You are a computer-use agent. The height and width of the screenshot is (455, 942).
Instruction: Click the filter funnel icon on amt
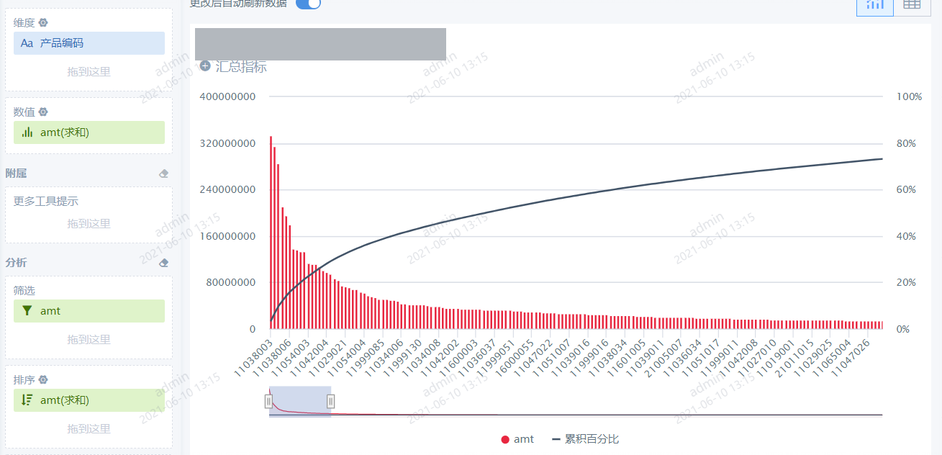27,311
